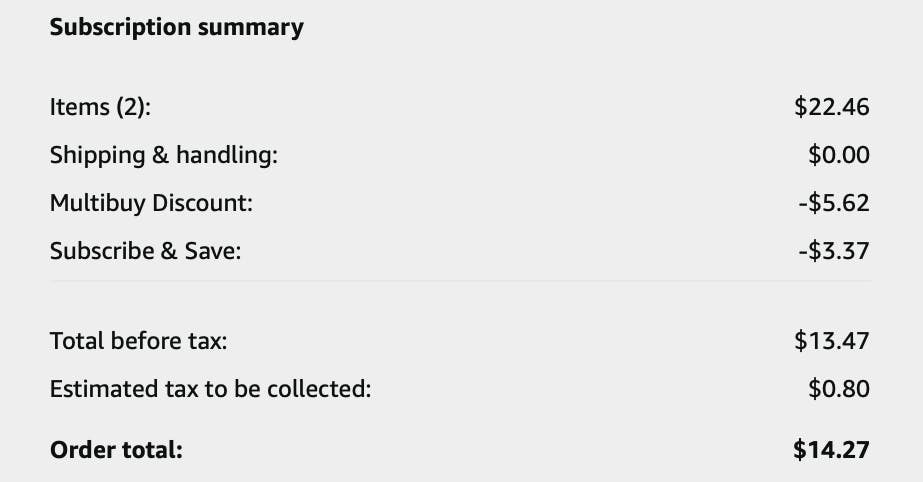
Task: Click the divider line below Subscribe & Save
Action: coord(460,281)
